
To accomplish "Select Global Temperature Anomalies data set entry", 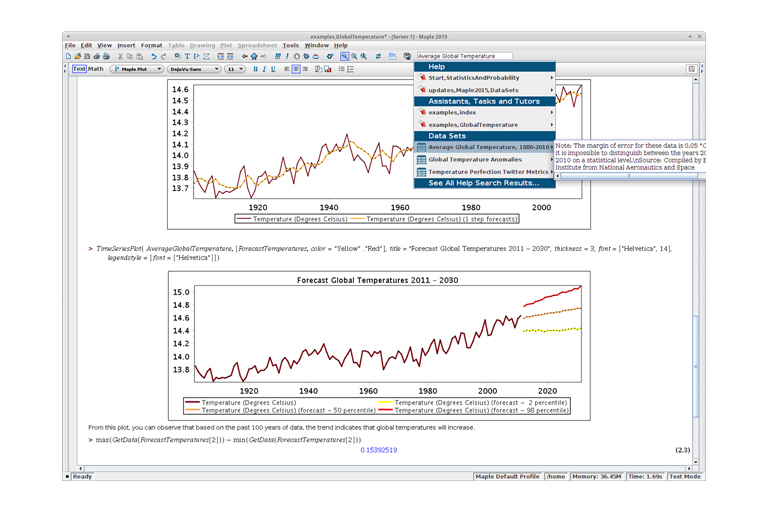I will (475, 160).
